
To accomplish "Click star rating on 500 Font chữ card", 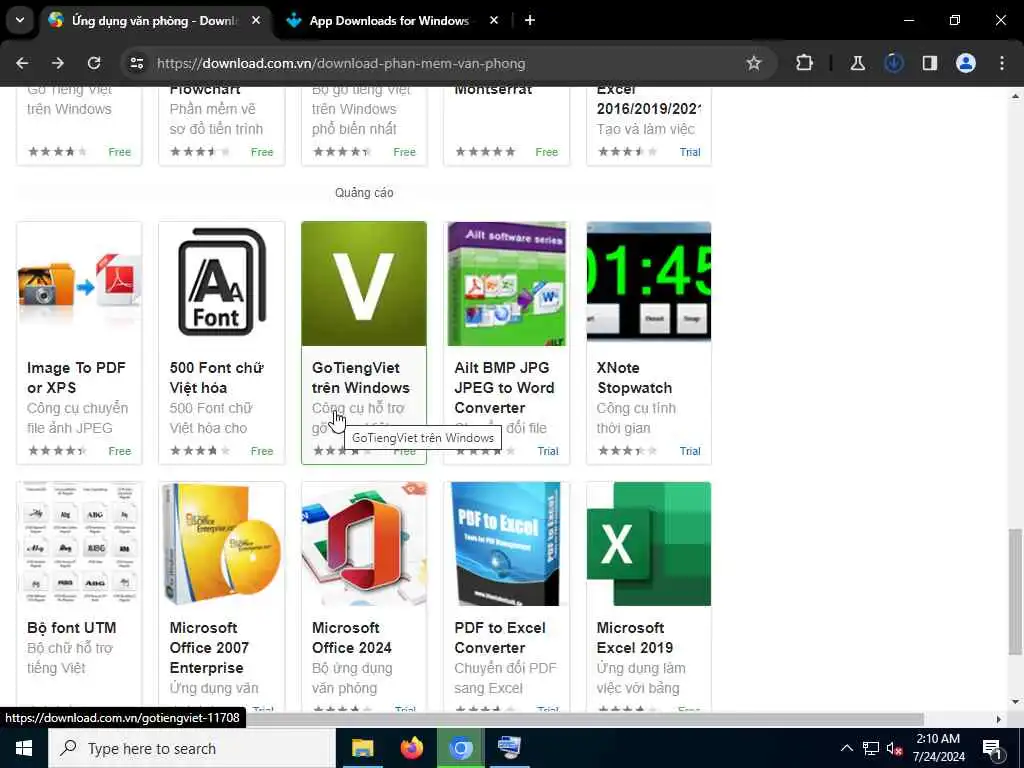I will 200,451.
